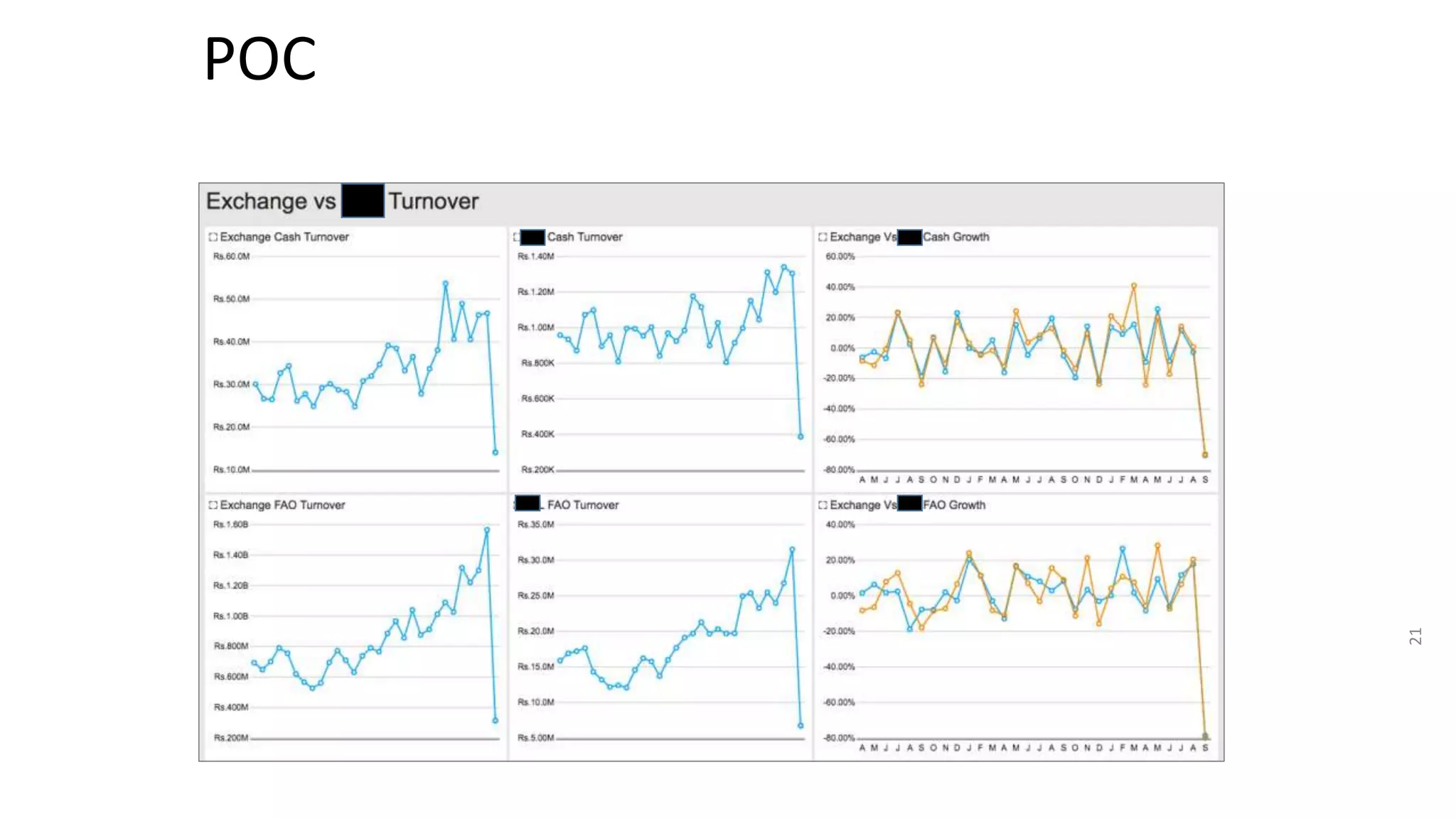Select the 'FAO Turnover' chart title
The height and width of the screenshot is (819, 1456).
(583, 505)
